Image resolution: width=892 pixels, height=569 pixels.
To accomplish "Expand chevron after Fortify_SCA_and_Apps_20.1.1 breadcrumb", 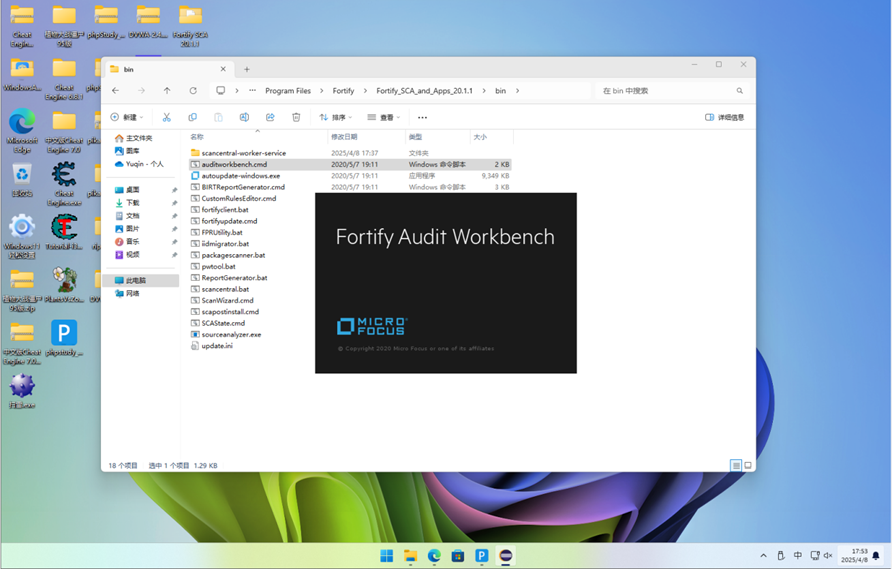I will tap(484, 90).
